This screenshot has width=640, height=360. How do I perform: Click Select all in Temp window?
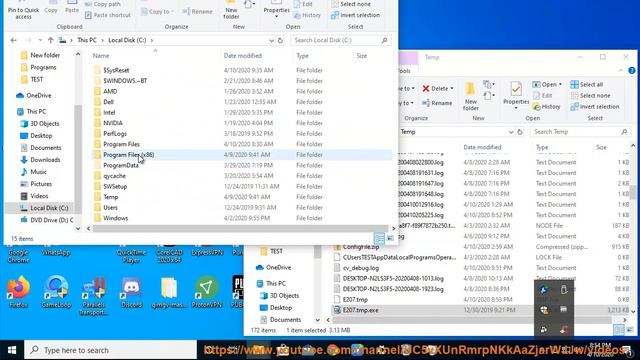(587, 84)
